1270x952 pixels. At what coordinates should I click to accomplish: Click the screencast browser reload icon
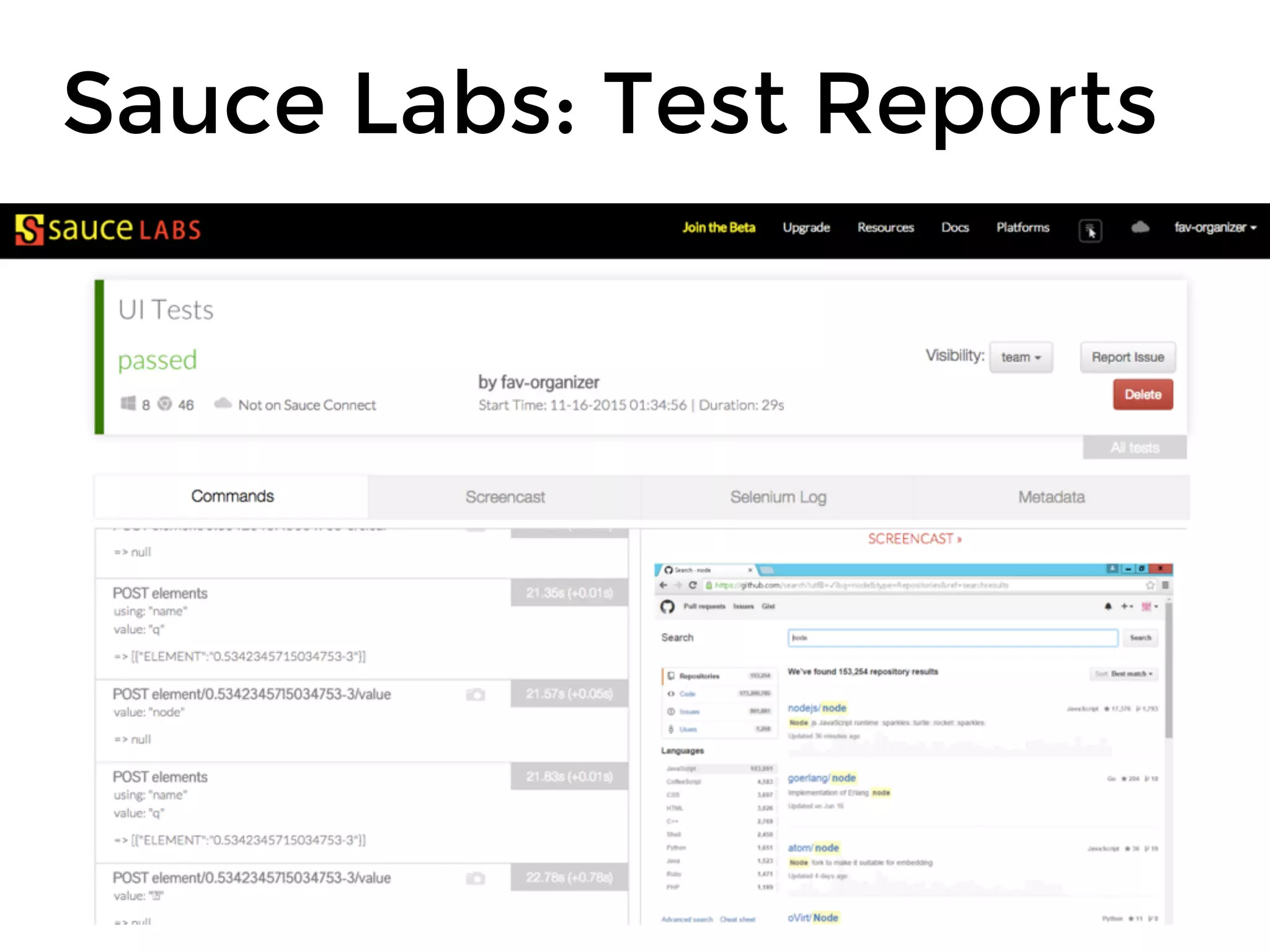coord(693,585)
